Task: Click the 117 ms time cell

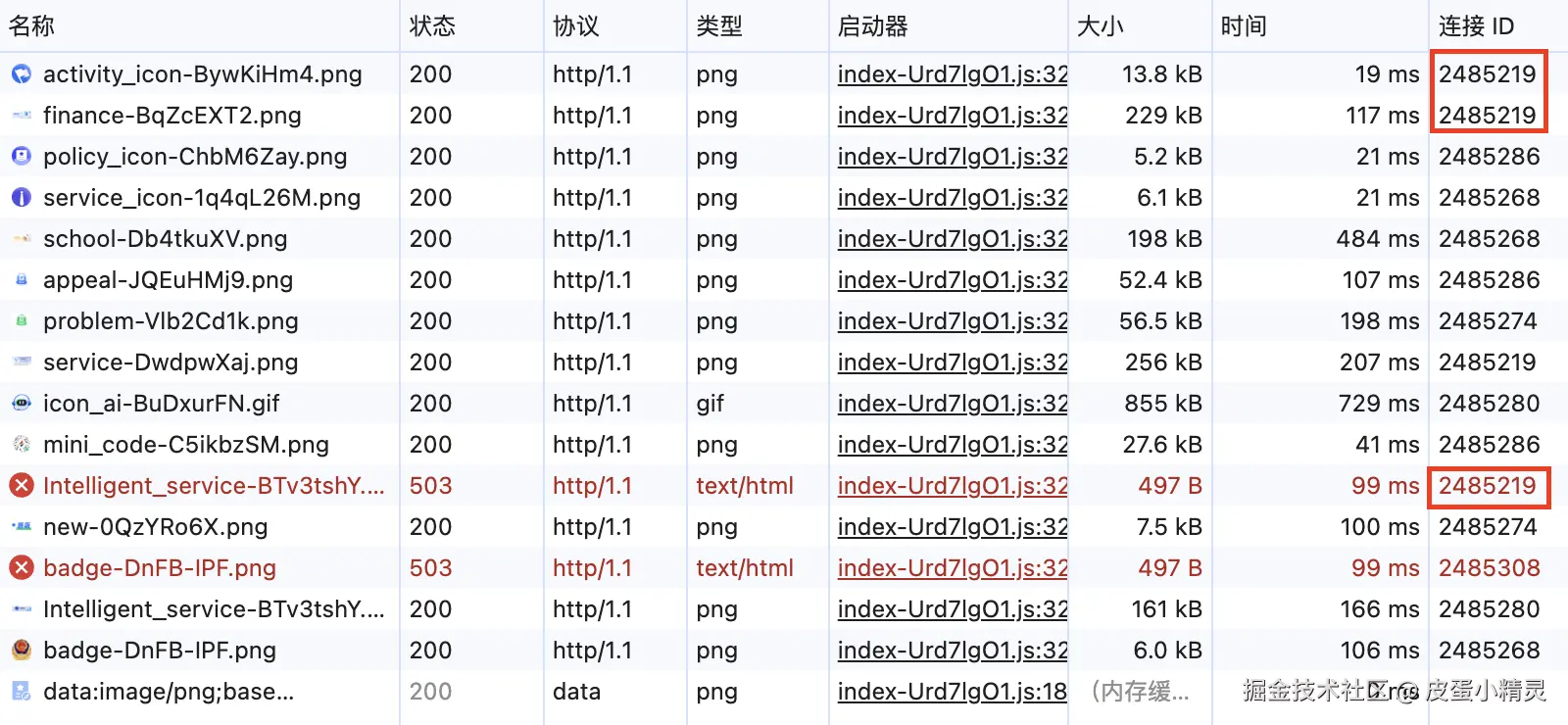Action: [1383, 116]
